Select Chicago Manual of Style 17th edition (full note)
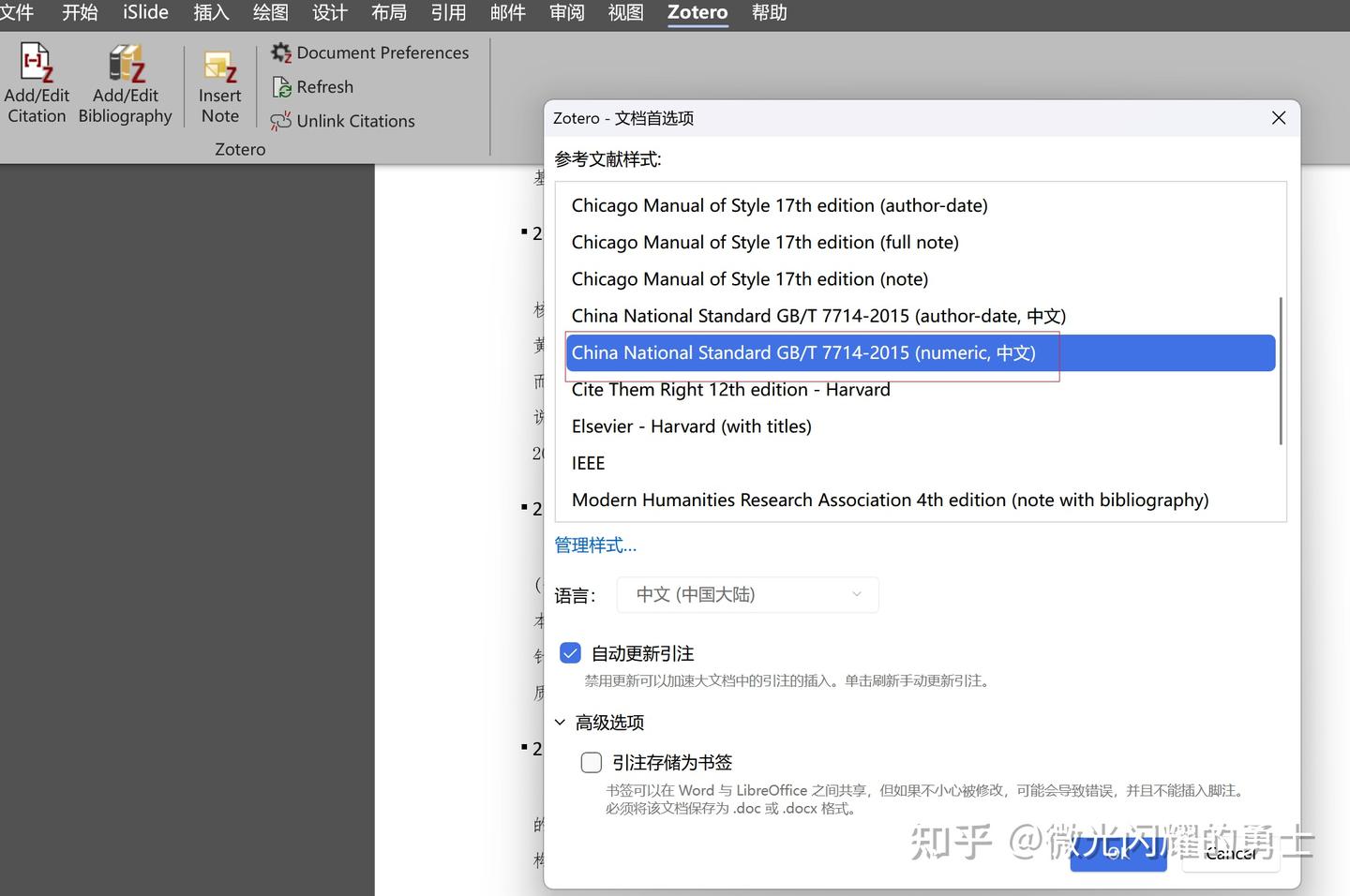This screenshot has width=1350, height=896. tap(921, 242)
